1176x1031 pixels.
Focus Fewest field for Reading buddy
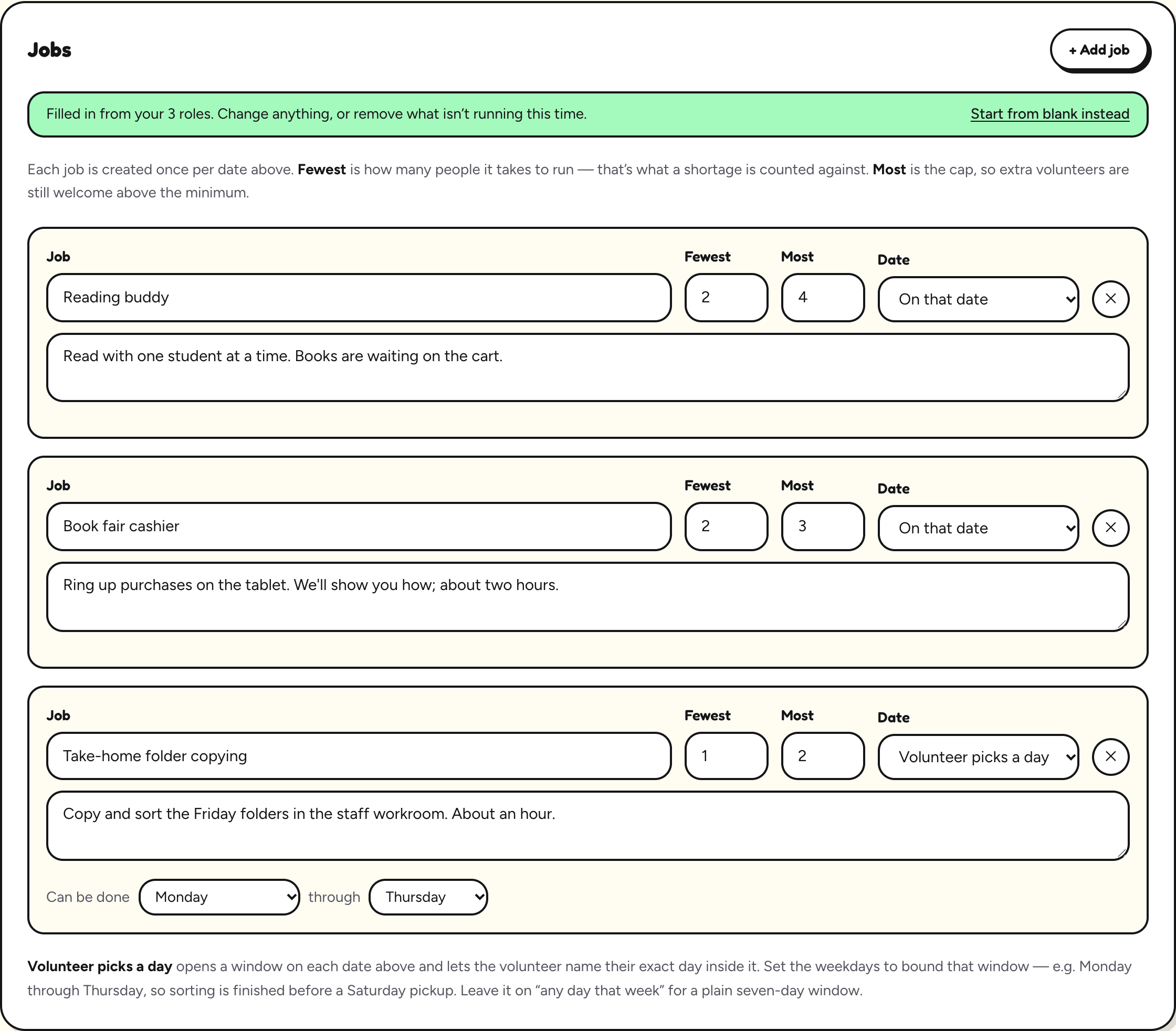click(x=726, y=298)
